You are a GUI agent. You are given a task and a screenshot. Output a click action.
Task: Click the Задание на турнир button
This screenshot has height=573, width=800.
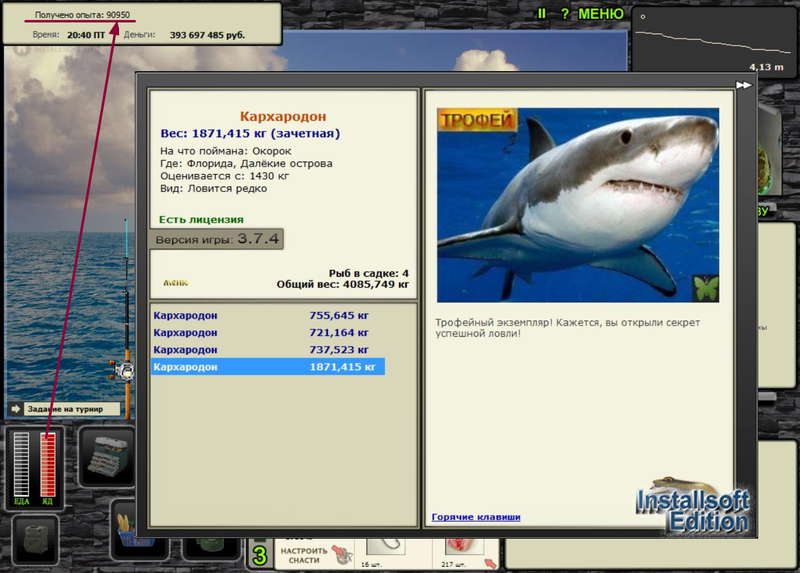[x=65, y=409]
